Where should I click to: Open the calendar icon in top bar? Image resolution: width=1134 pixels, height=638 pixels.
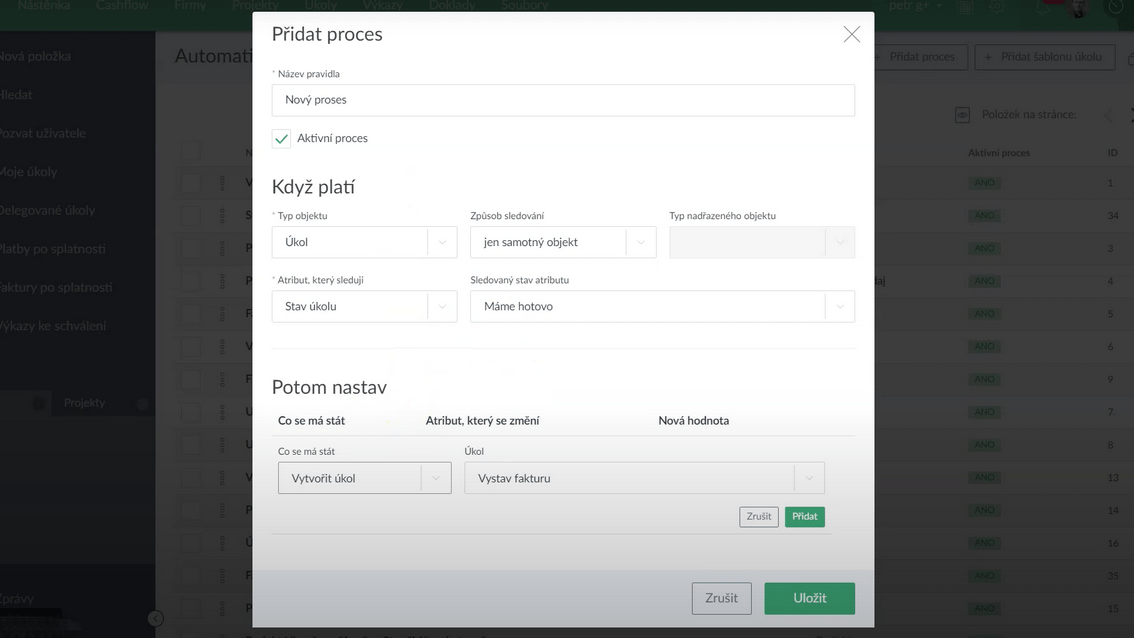[x=965, y=6]
